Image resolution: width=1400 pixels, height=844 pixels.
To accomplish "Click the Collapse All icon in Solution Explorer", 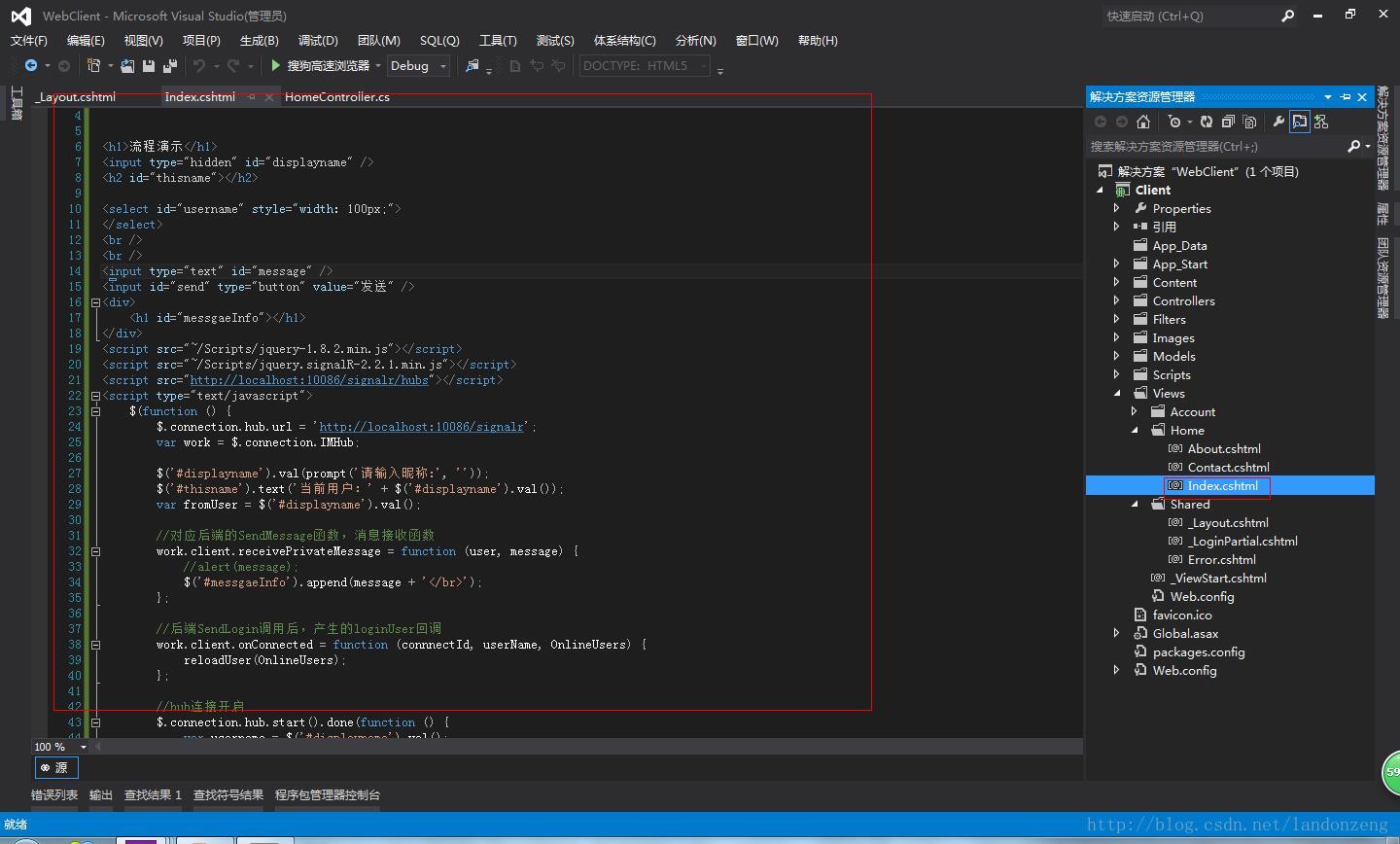I will [x=1228, y=122].
